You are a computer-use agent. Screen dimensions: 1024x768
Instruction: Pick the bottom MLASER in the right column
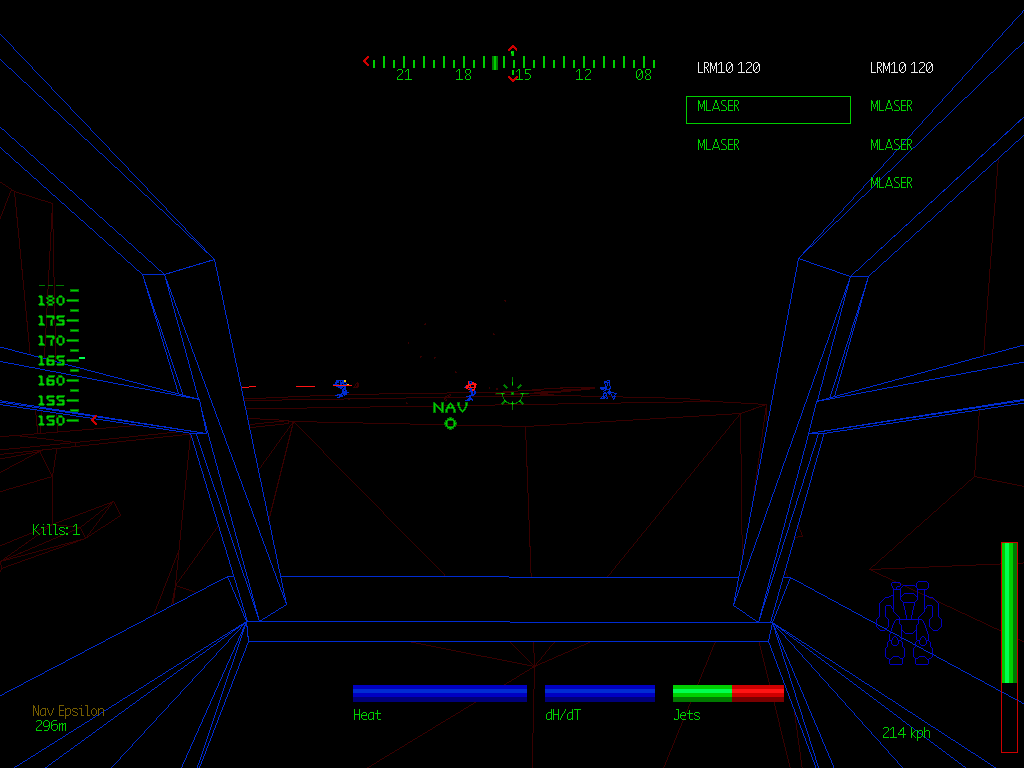pos(891,183)
